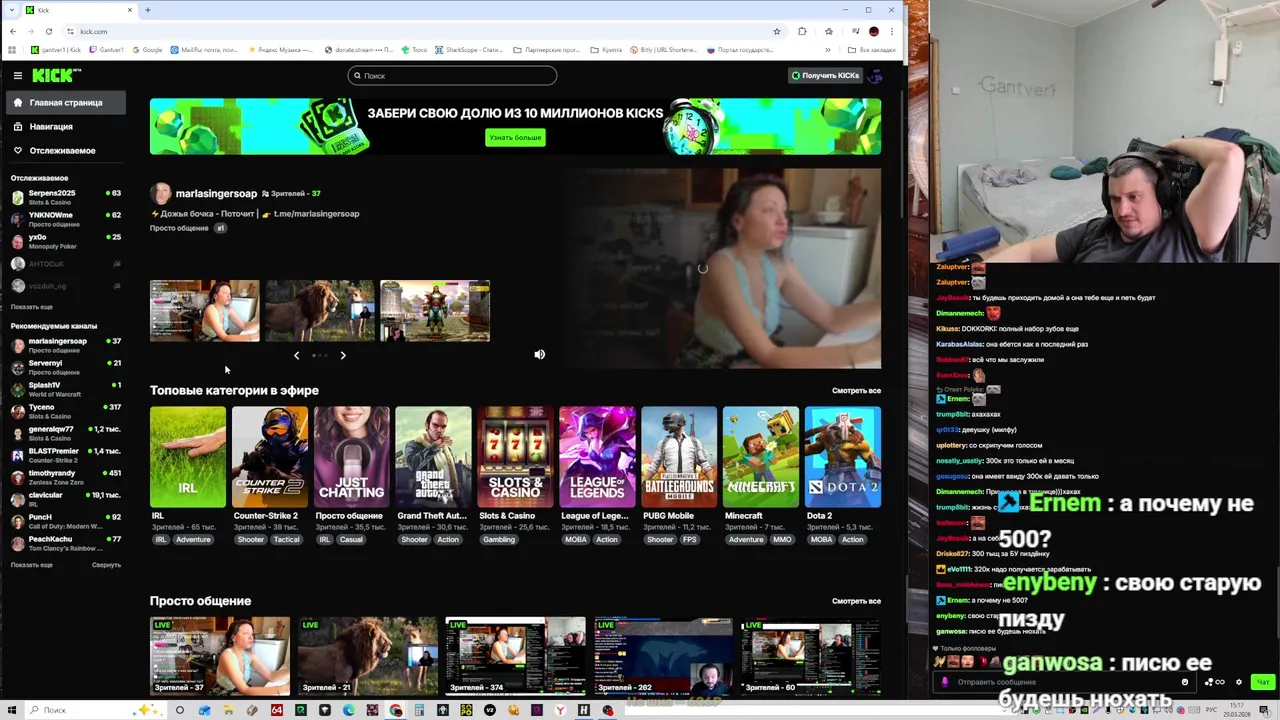This screenshot has height=720, width=1280.
Task: Click the Gambling tag under Slots & Casino
Action: pyautogui.click(x=499, y=540)
